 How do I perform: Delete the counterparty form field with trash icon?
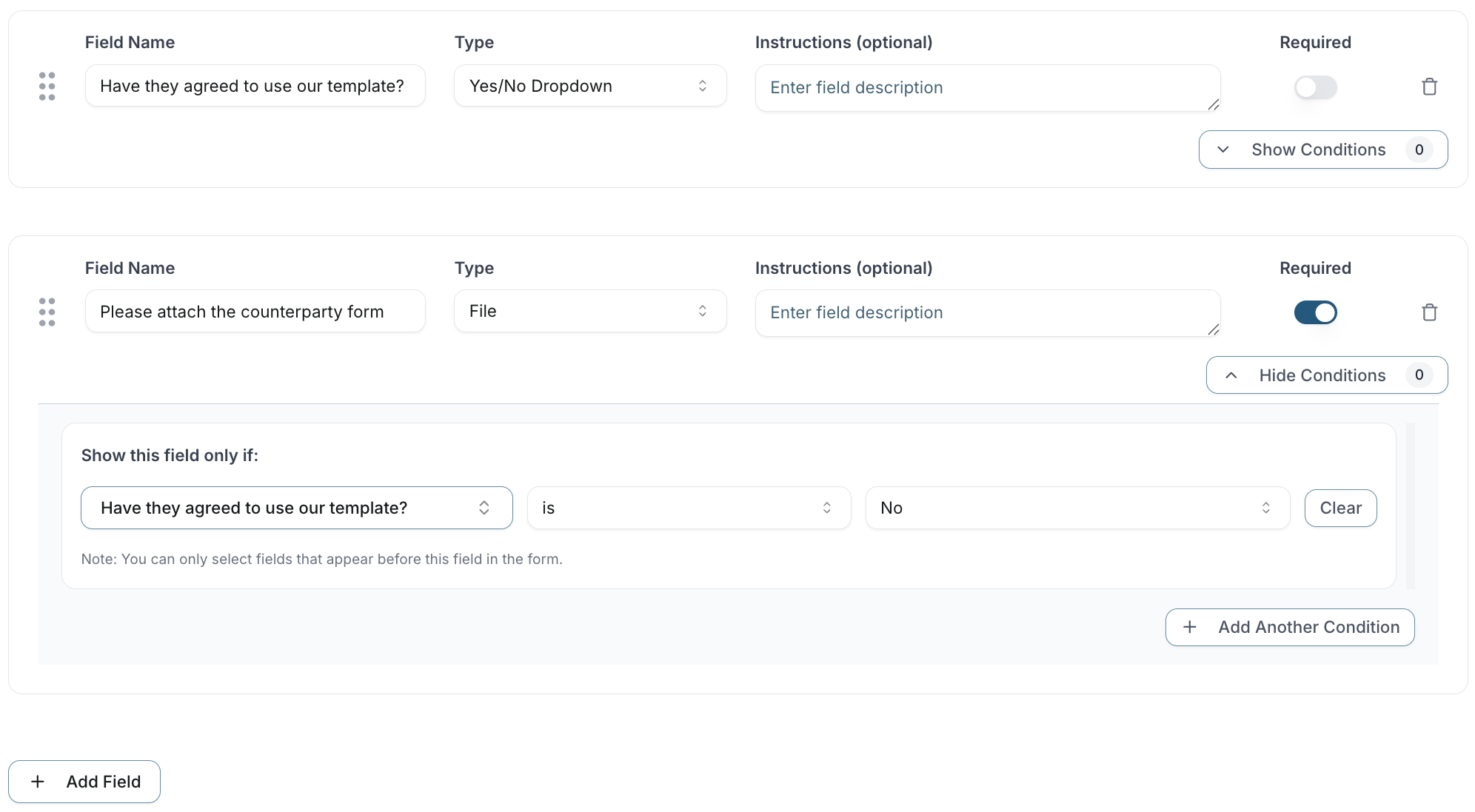(x=1429, y=312)
